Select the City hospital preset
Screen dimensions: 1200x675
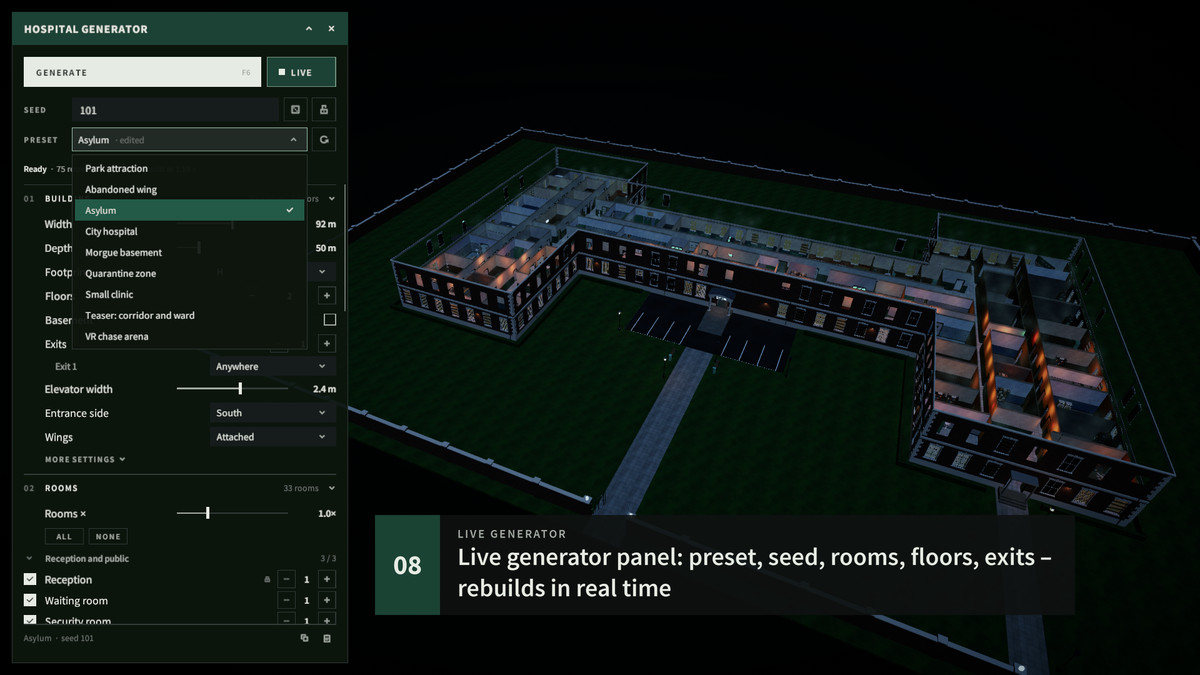(x=190, y=232)
